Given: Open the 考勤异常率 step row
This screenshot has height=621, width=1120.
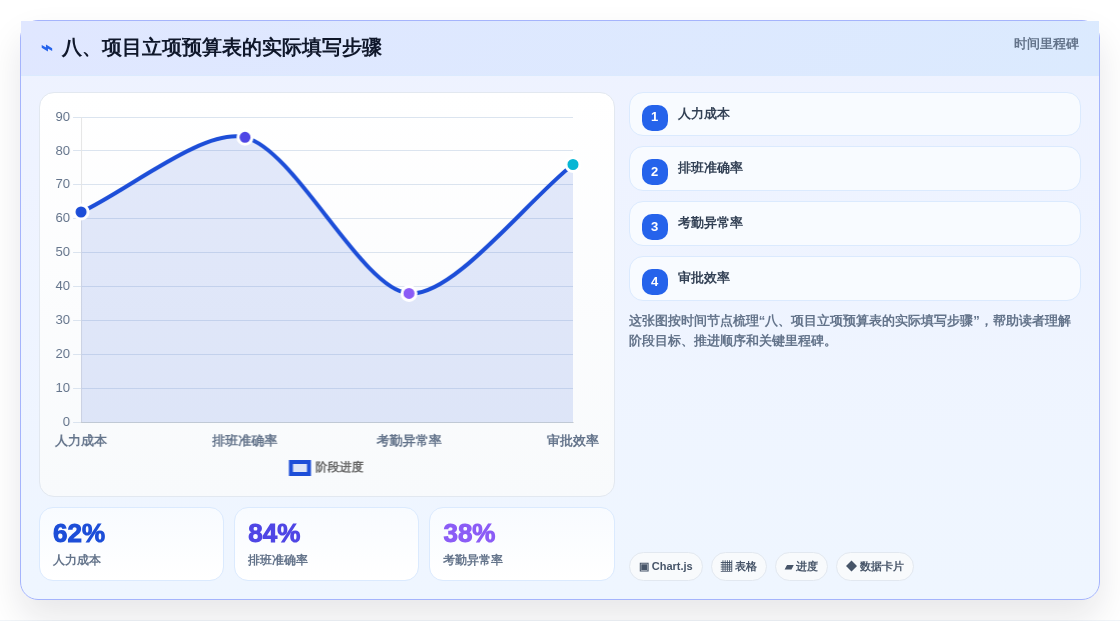Looking at the screenshot, I should 854,224.
